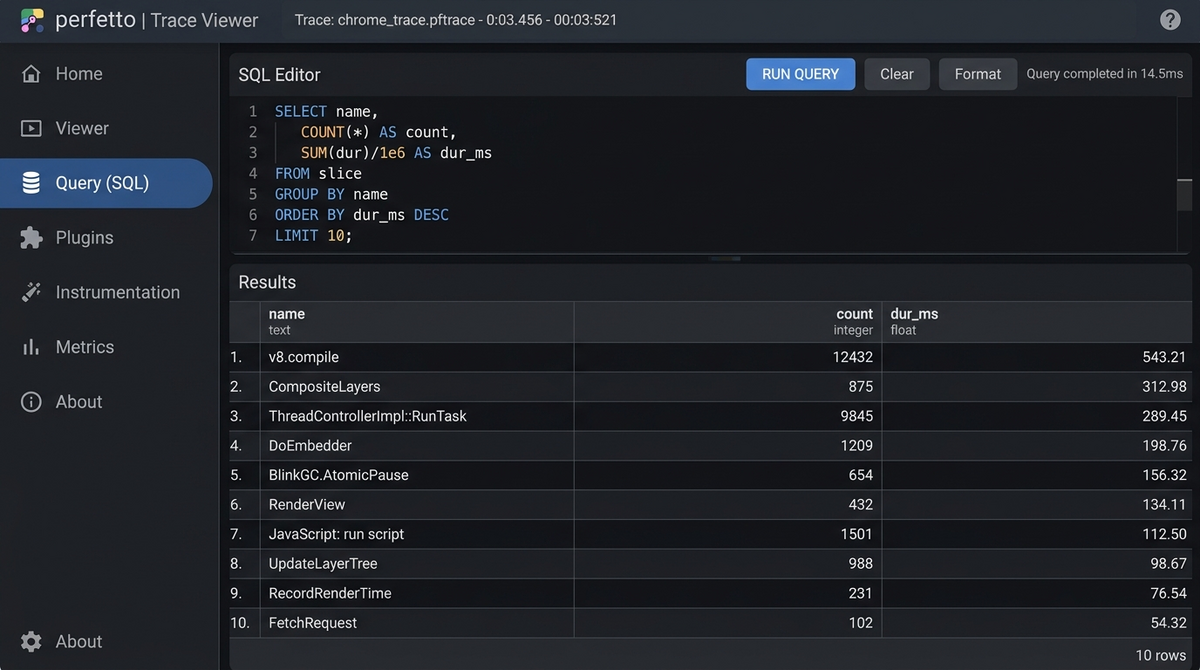This screenshot has height=670, width=1200.
Task: Click the Query (SQL) database icon
Action: click(31, 183)
